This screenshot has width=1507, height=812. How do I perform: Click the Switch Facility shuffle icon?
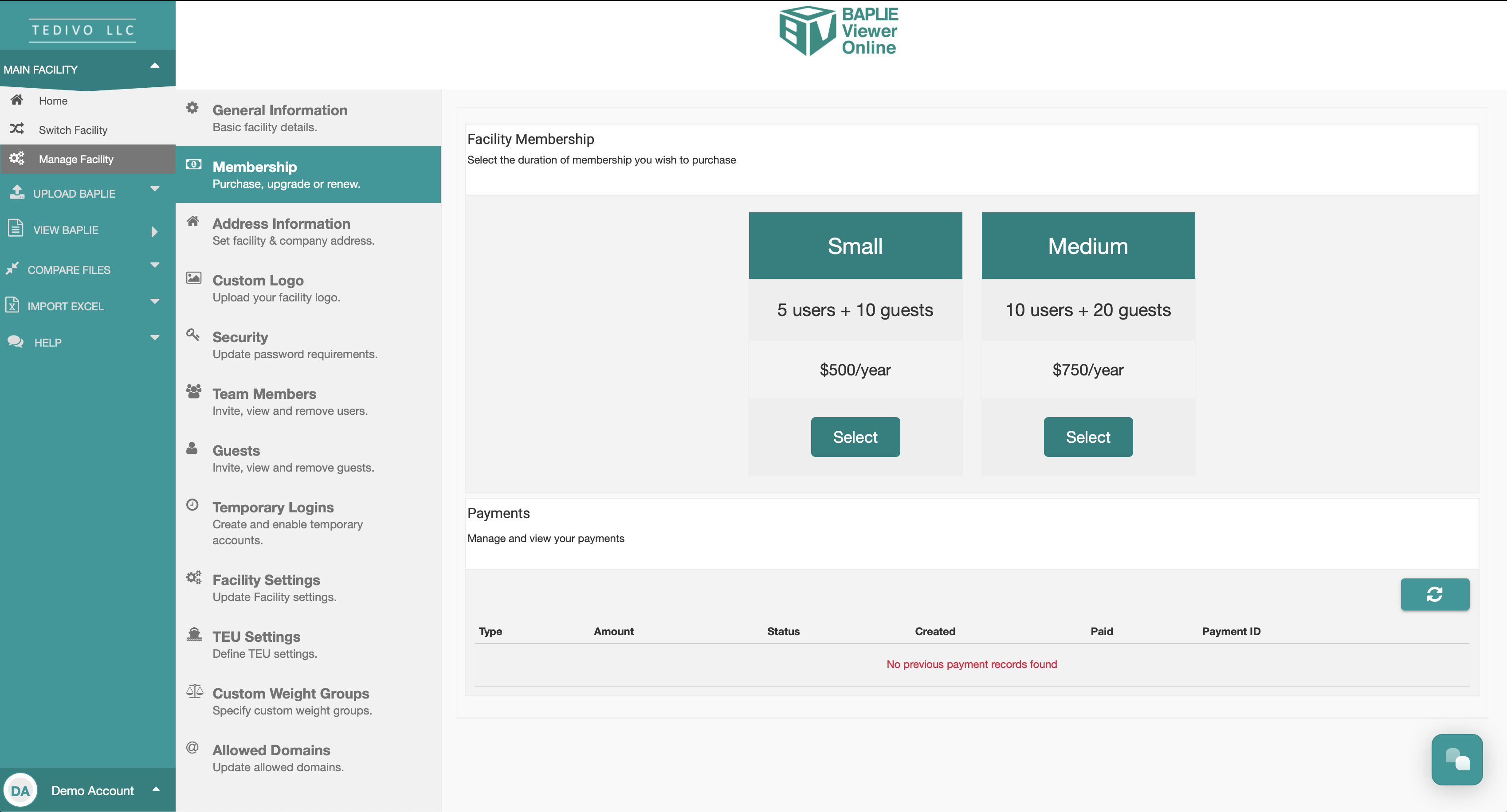(17, 129)
